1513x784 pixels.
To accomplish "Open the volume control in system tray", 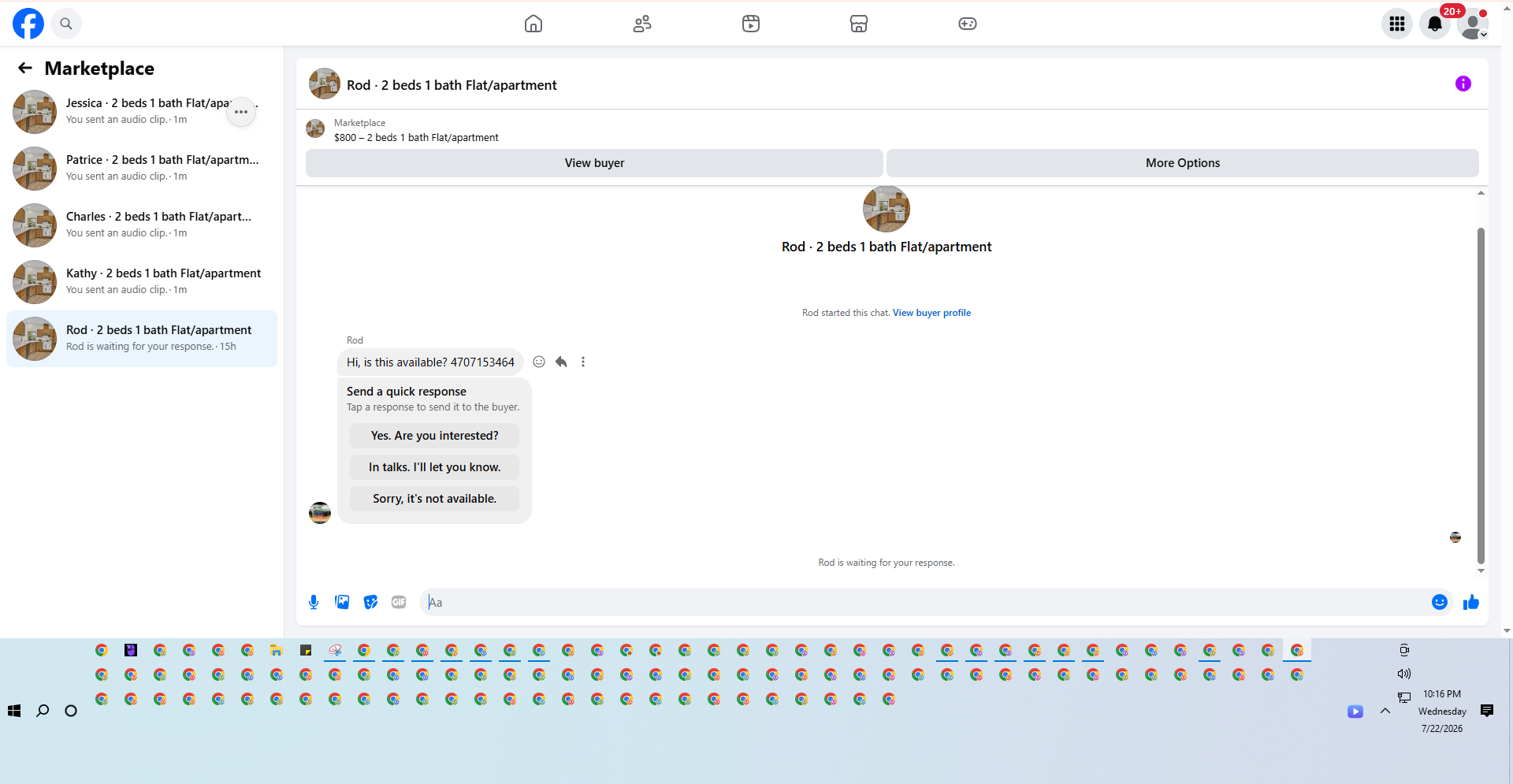I will (x=1404, y=674).
